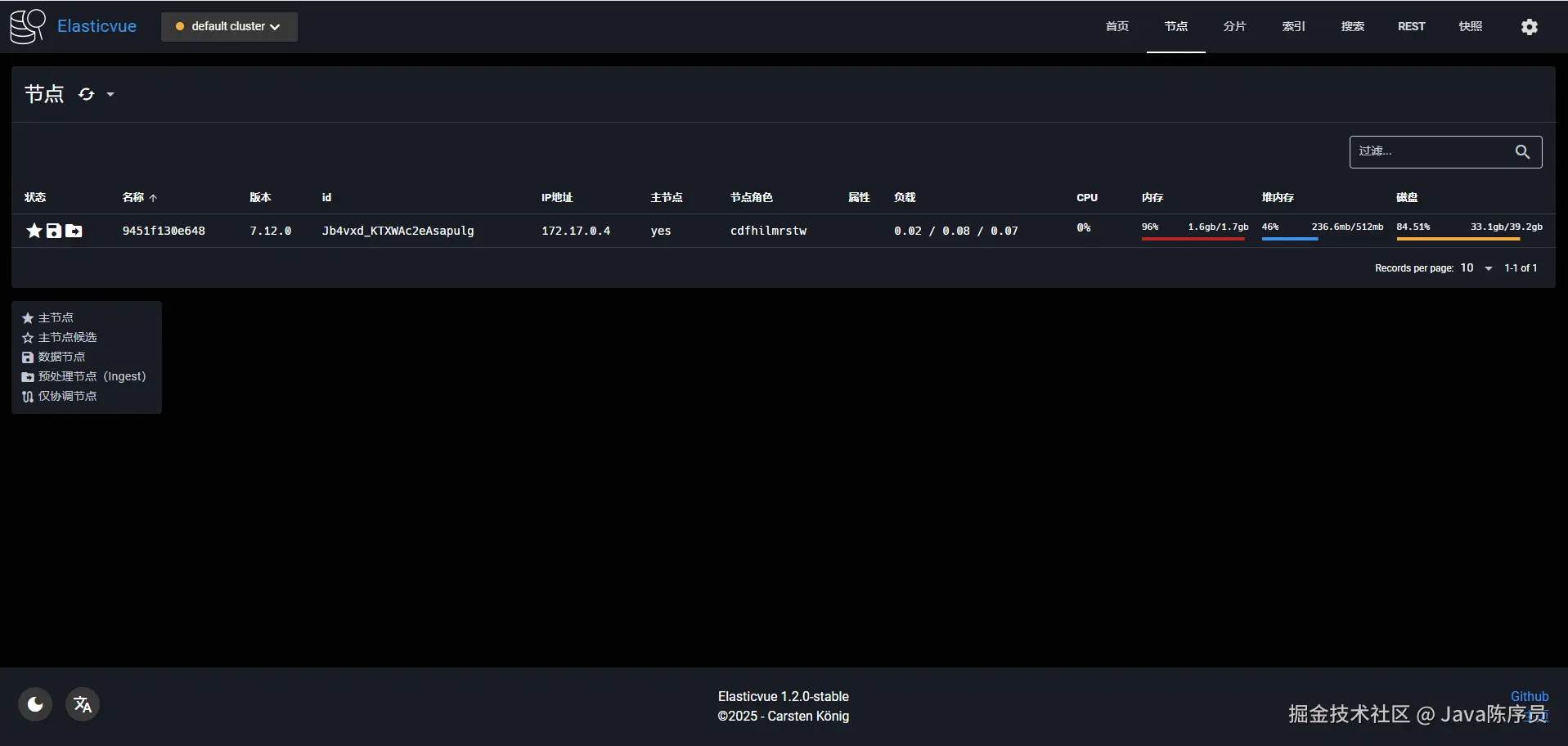Click the 数据节点 legend icon
The image size is (1568, 746).
(28, 357)
